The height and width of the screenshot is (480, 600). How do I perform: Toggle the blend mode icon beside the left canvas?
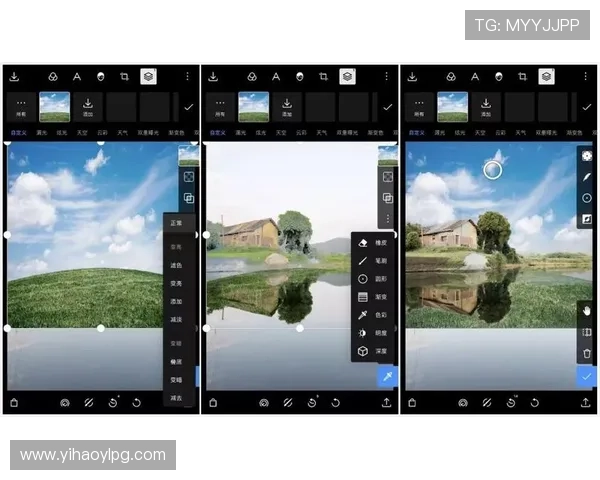(188, 198)
